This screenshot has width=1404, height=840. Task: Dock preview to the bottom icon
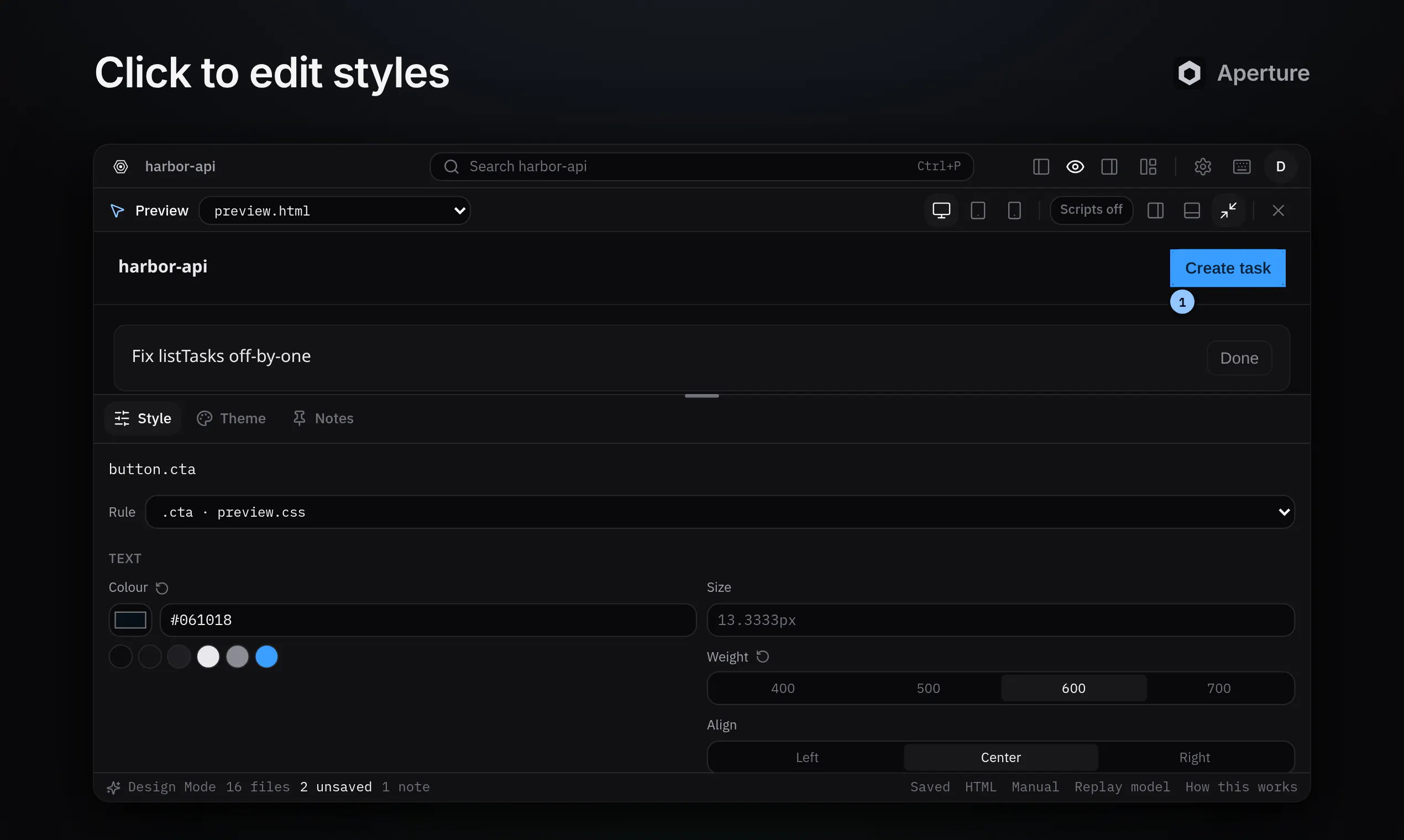[1192, 211]
